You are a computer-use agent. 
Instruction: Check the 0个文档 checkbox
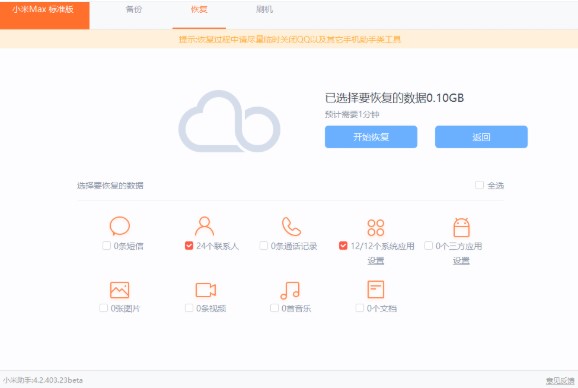click(x=359, y=308)
